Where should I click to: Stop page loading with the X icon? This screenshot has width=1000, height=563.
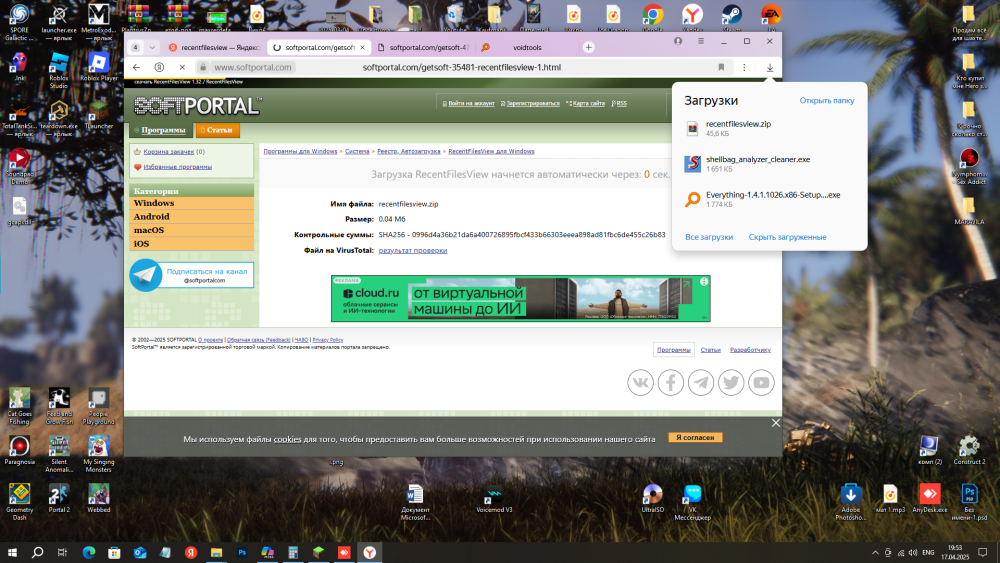pyautogui.click(x=182, y=67)
